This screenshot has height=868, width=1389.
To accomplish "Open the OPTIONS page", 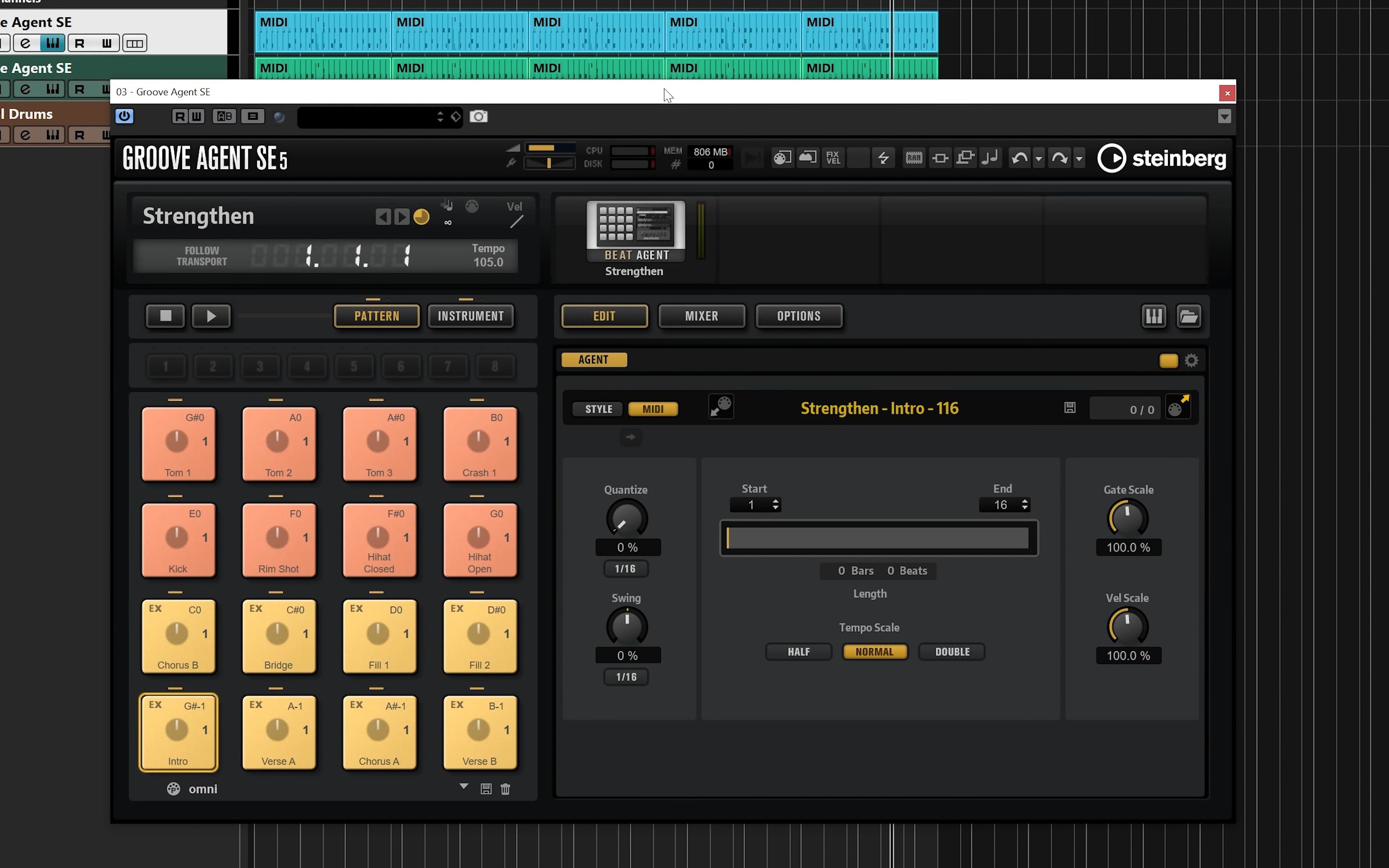I will coord(799,316).
